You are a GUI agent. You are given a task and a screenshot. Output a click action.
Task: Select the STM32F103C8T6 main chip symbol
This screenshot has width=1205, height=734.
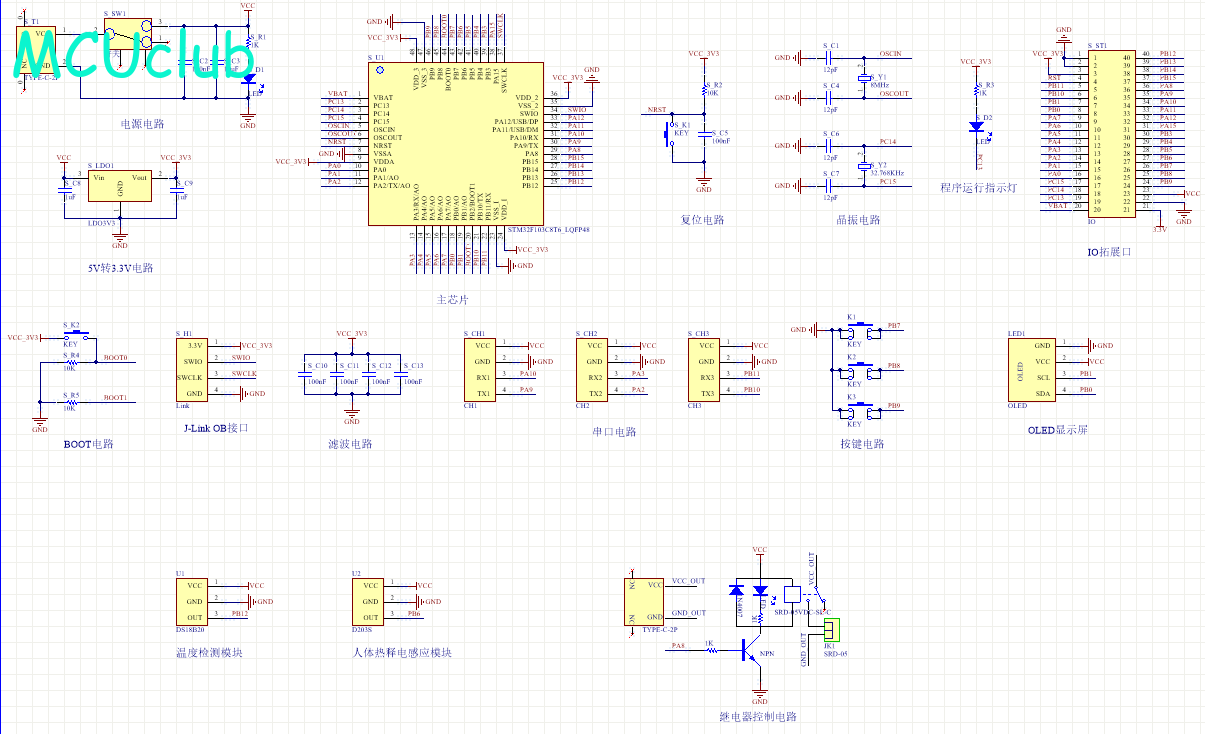pos(455,146)
